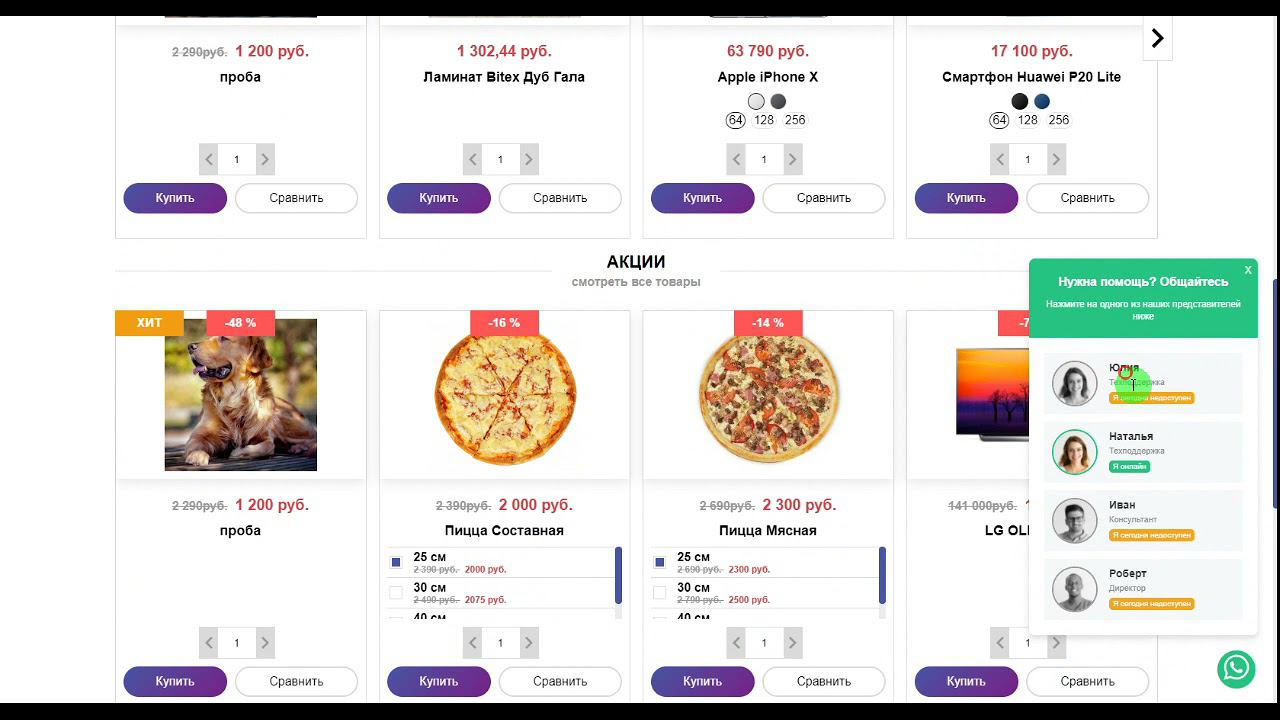
Task: Click Купить for Пицца Мясная
Action: (702, 681)
